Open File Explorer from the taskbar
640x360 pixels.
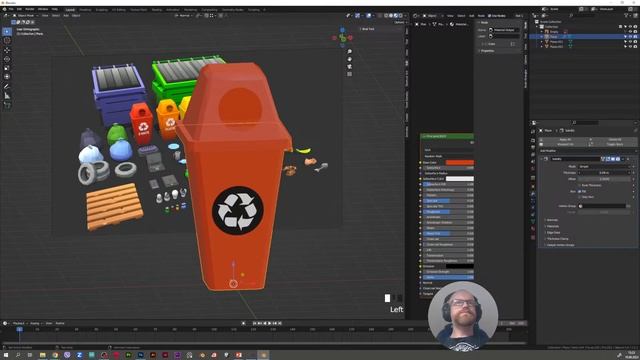pyautogui.click(x=42, y=355)
